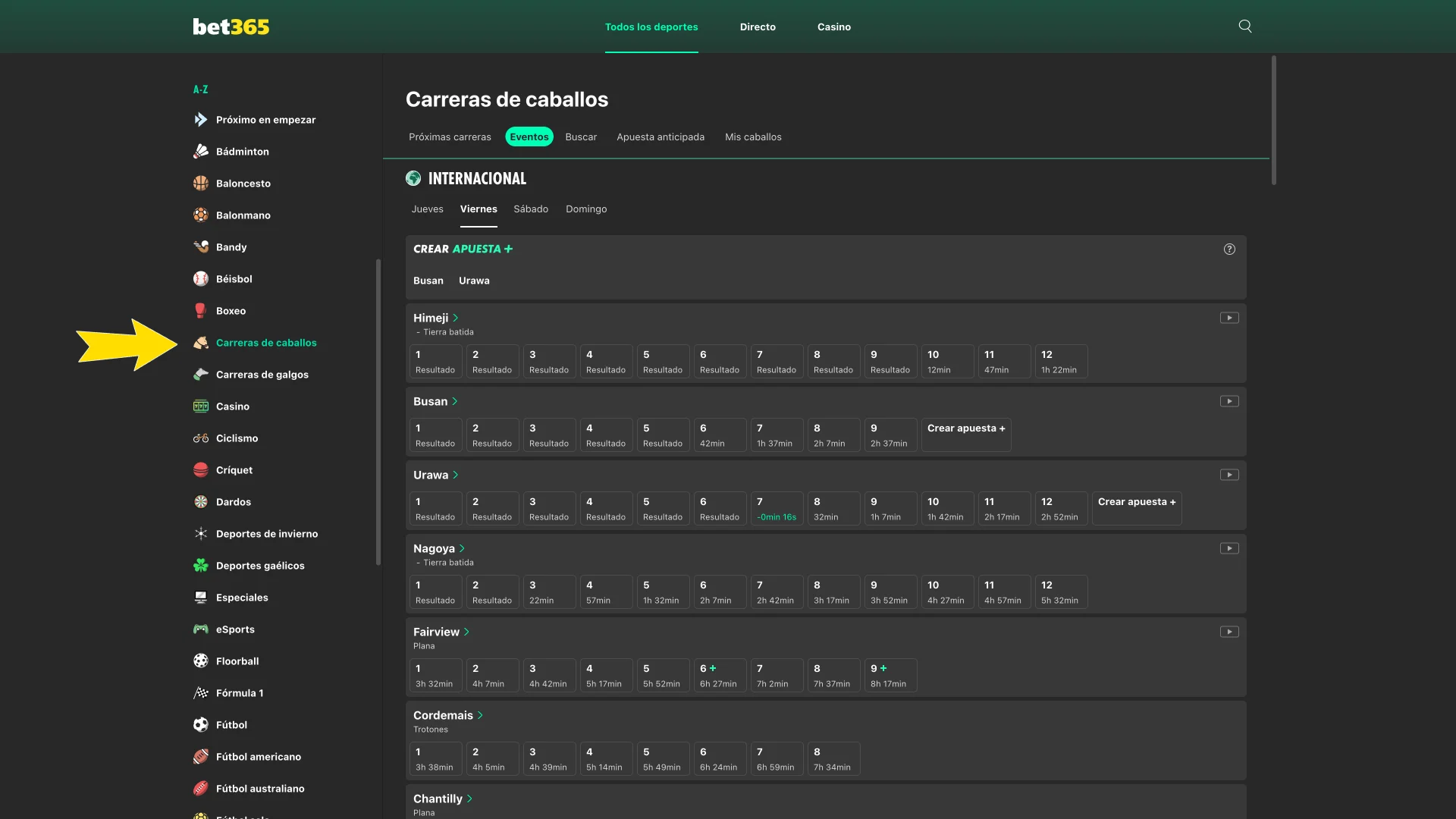Viewport: 1456px width, 819px height.
Task: Open the Directo menu item
Action: coord(758,27)
